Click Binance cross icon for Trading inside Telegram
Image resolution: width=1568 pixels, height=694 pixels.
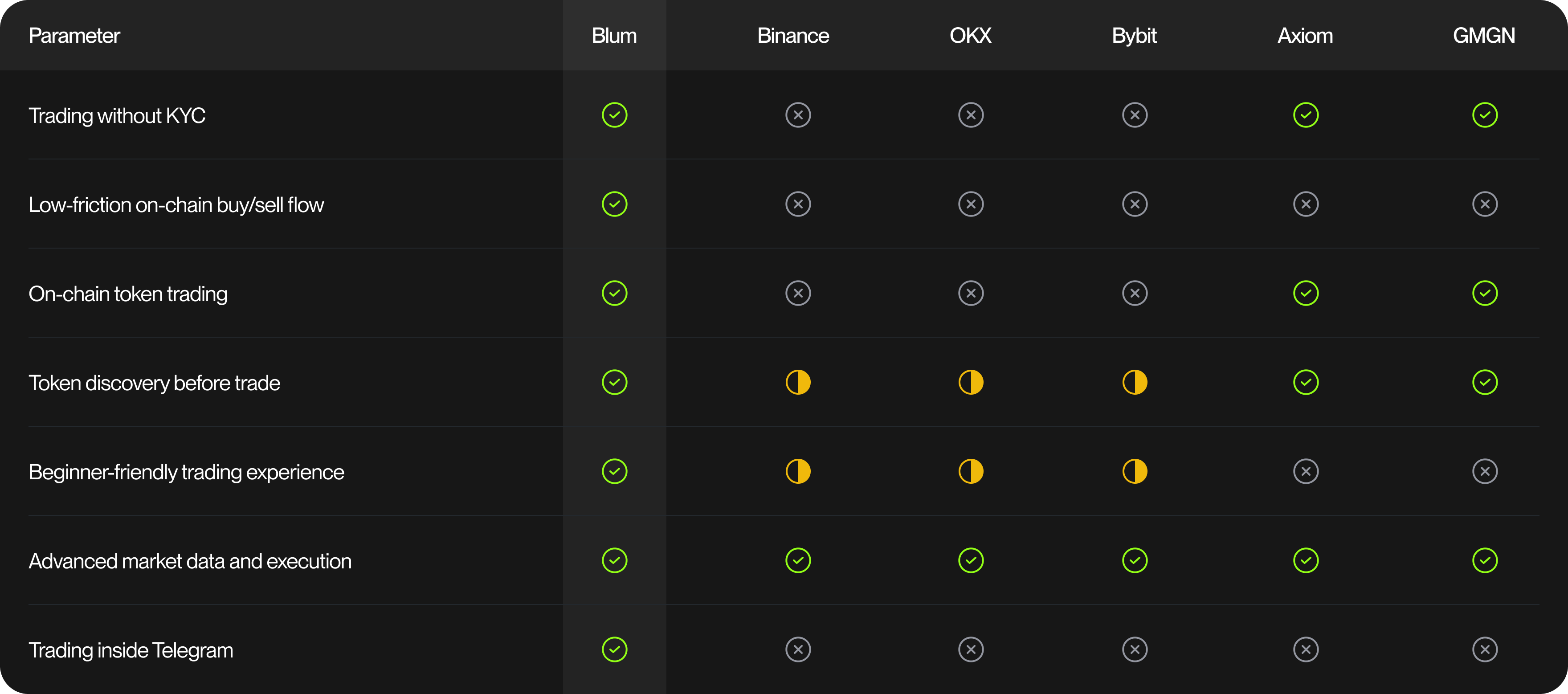click(x=797, y=649)
